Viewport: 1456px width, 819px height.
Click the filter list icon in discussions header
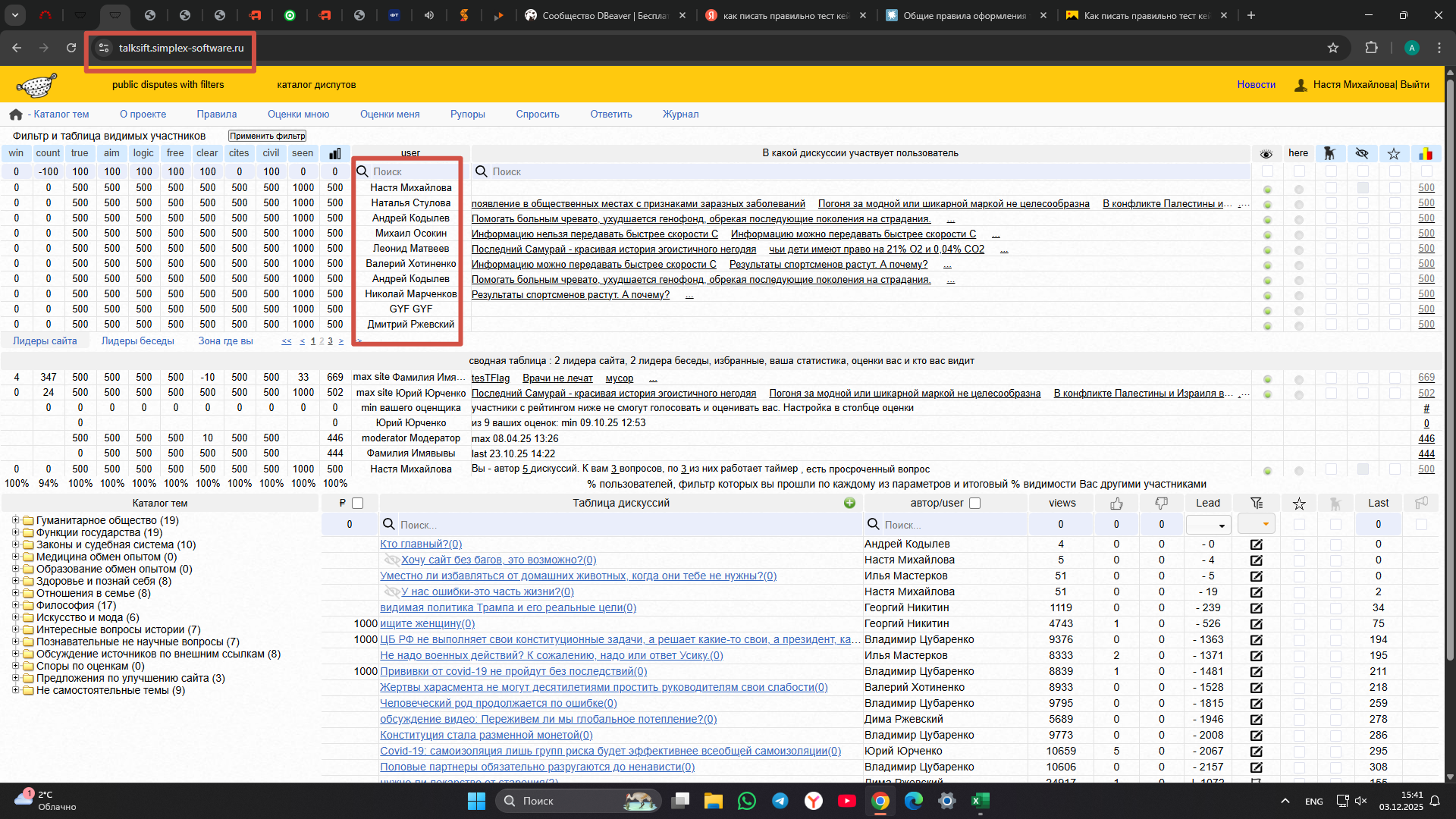coord(1257,503)
